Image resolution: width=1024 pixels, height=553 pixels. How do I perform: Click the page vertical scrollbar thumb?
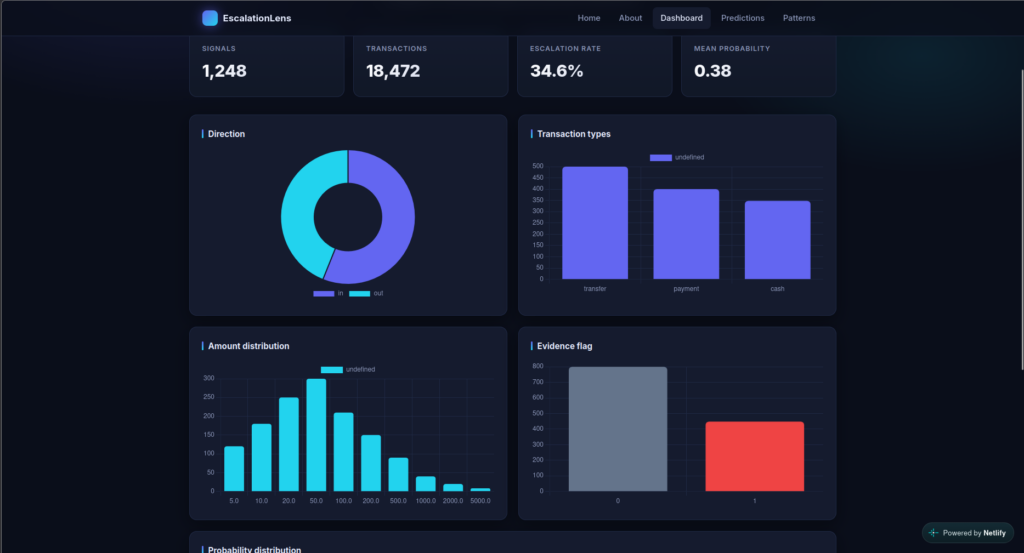1021,219
